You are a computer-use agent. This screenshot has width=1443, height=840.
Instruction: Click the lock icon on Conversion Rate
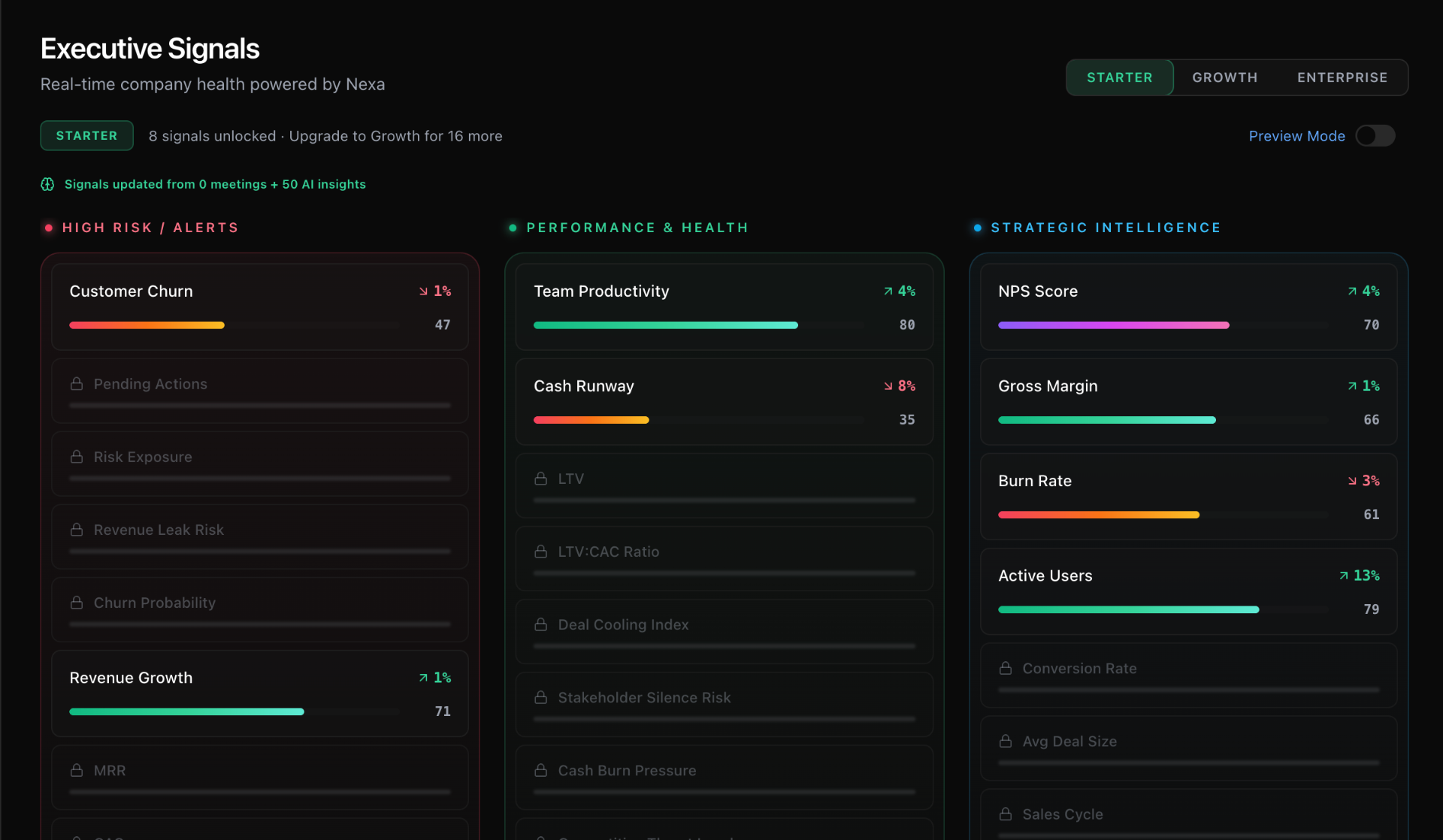click(x=1006, y=668)
